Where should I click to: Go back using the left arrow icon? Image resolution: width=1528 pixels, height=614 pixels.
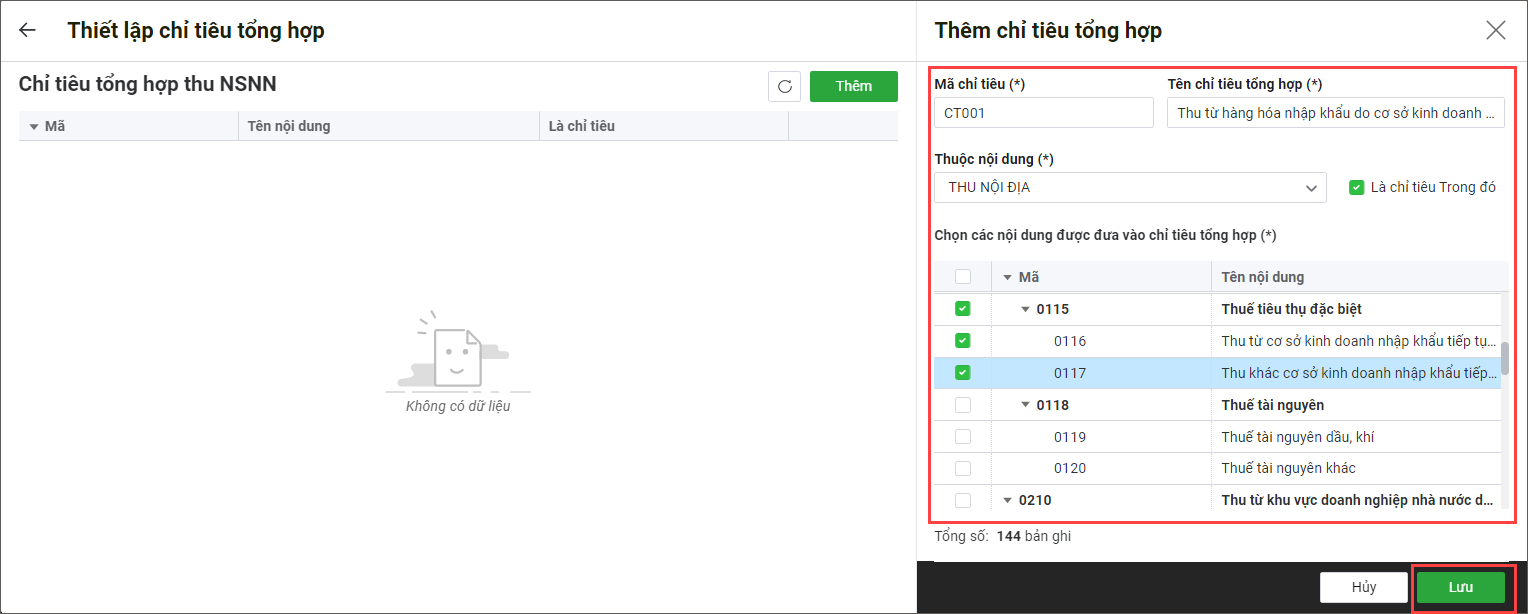point(27,30)
